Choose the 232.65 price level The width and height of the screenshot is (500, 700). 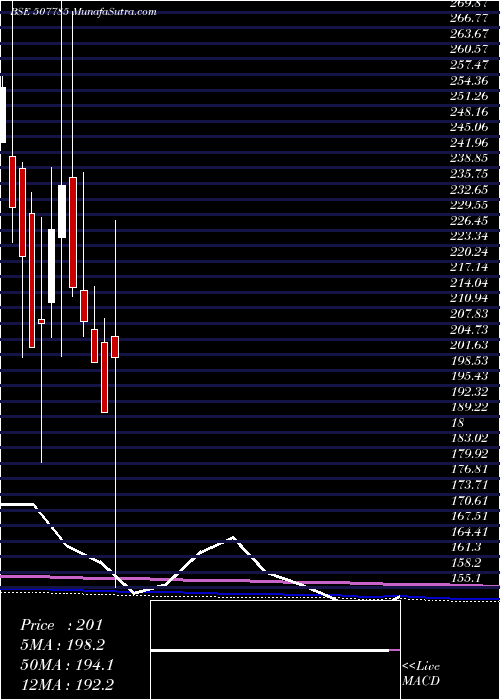click(x=470, y=190)
